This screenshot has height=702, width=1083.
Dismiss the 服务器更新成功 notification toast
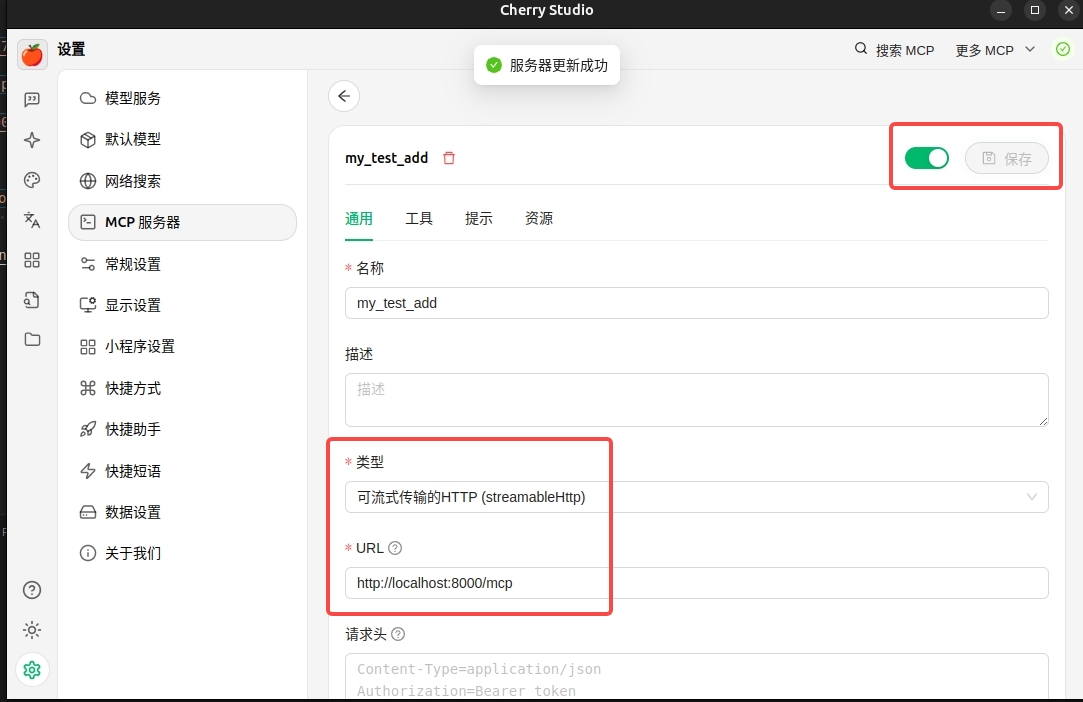[x=547, y=65]
